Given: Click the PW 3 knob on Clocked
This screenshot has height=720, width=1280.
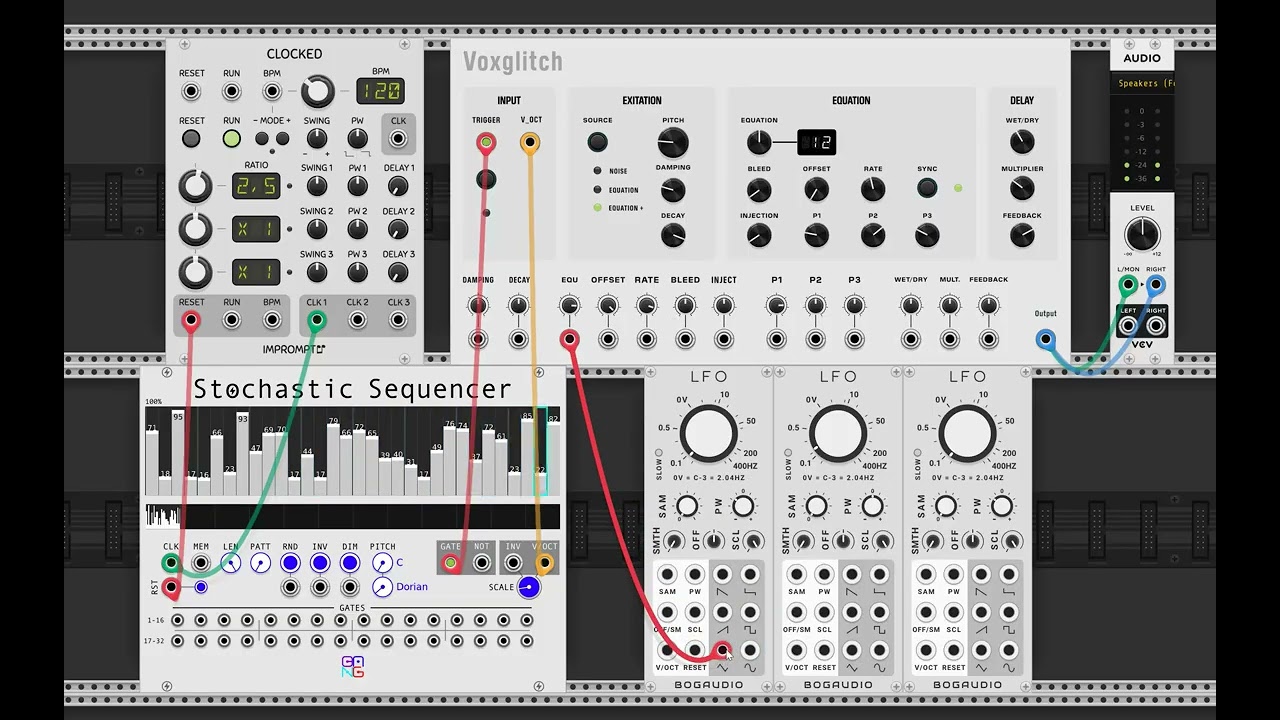Looking at the screenshot, I should (357, 272).
